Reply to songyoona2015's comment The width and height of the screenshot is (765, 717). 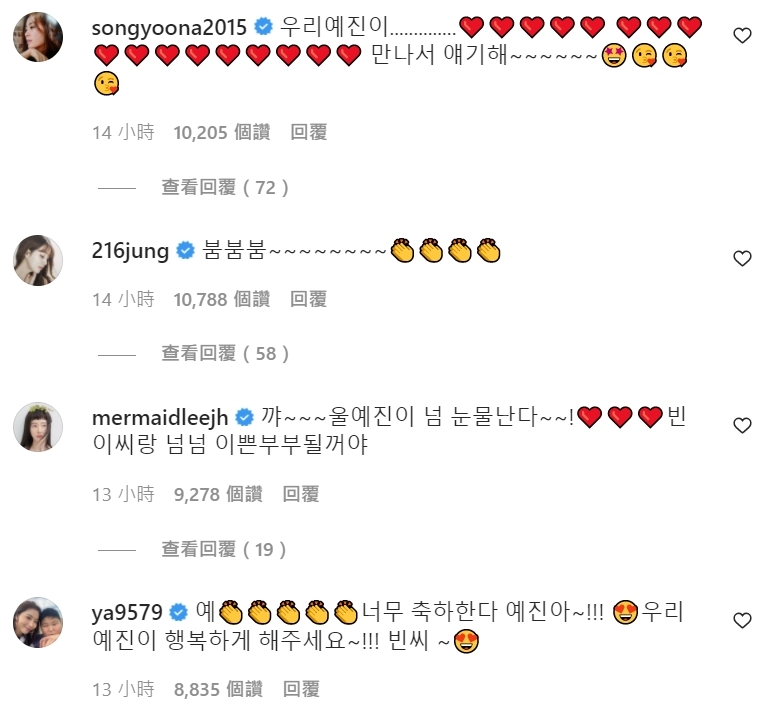point(309,132)
